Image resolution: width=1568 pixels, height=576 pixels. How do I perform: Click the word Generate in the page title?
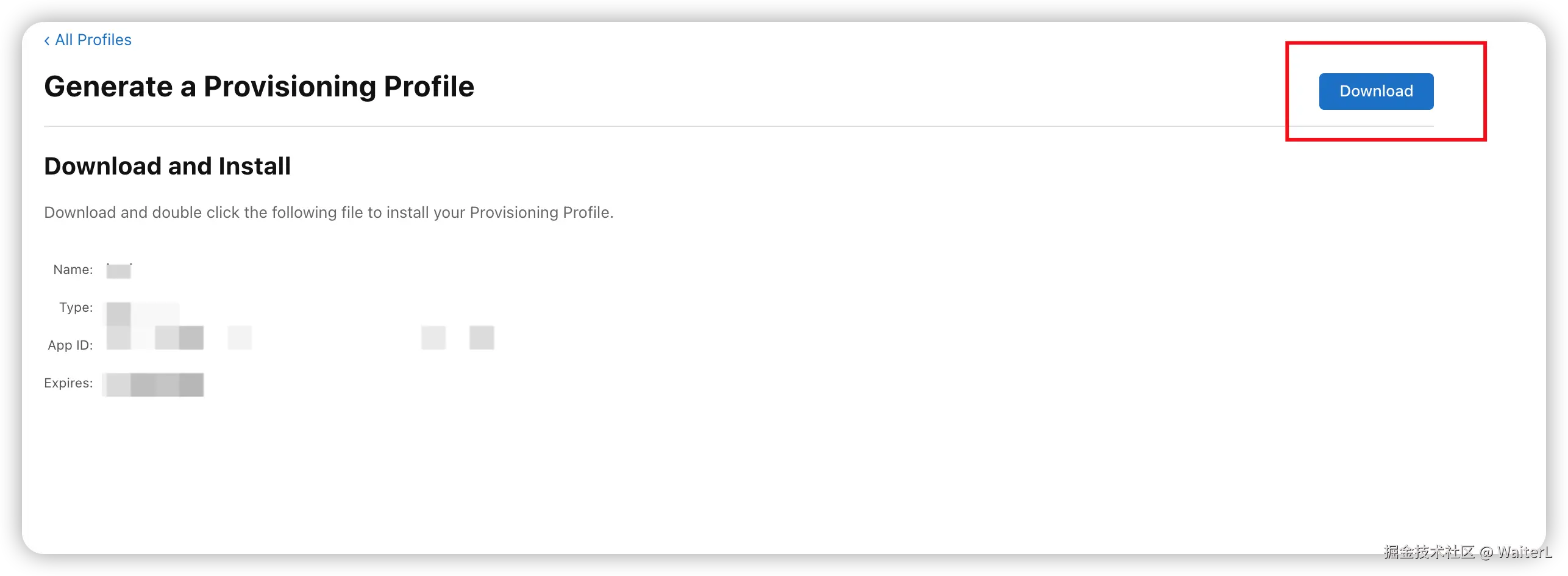coord(109,87)
